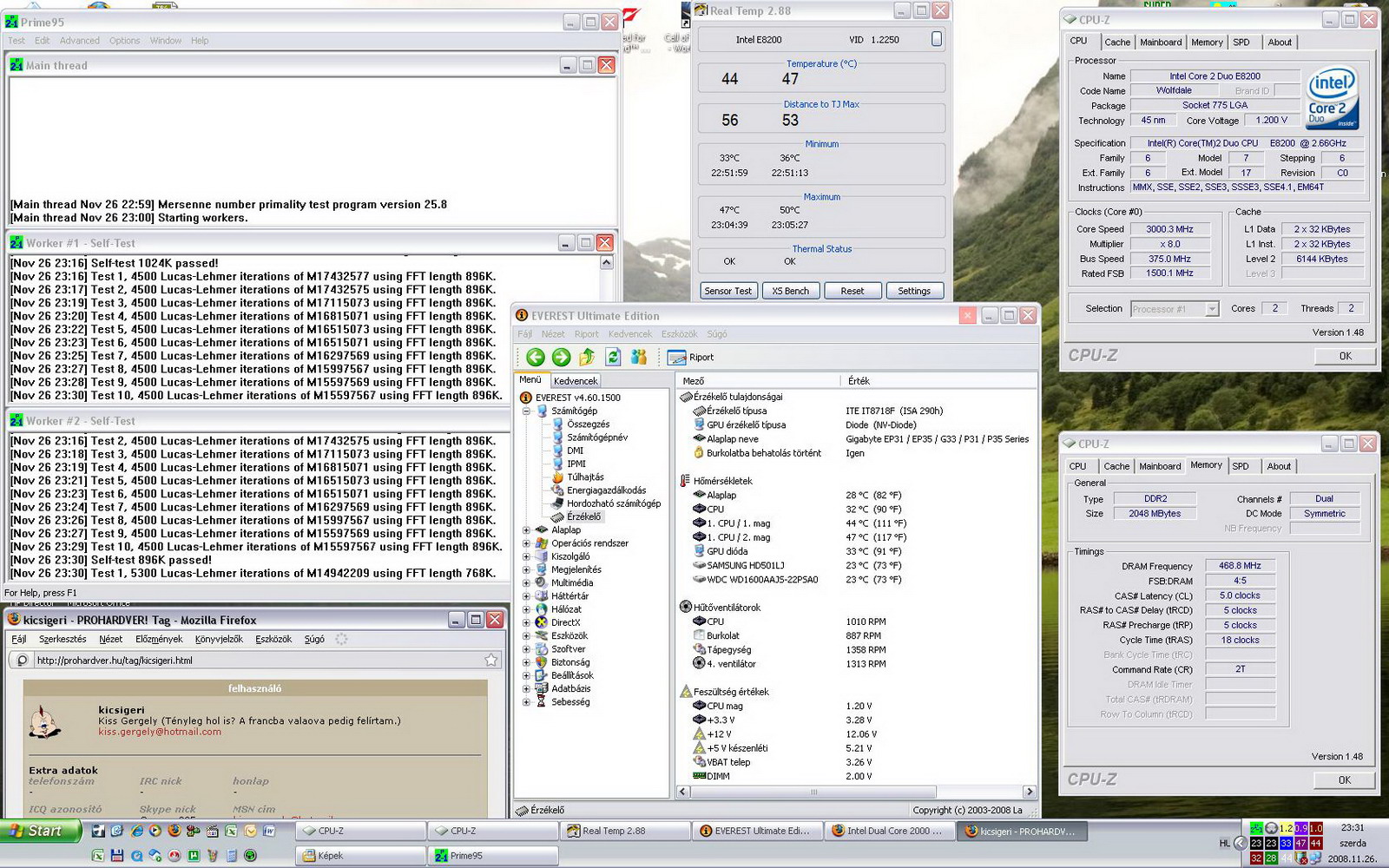Click HL language indicator on taskbar
The height and width of the screenshot is (868, 1389).
(x=1225, y=843)
